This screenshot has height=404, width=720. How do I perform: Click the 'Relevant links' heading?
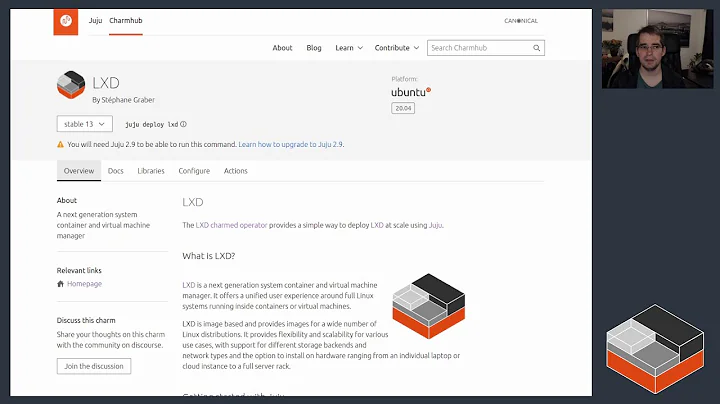79,270
